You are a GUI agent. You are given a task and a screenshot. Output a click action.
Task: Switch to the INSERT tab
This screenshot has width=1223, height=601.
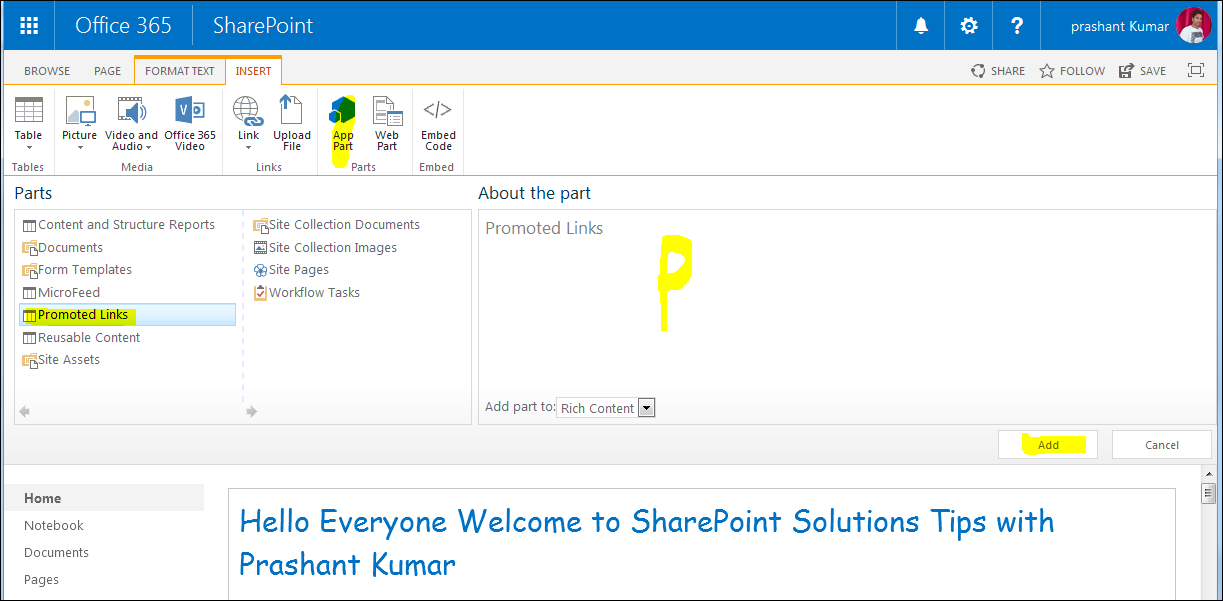pos(254,71)
